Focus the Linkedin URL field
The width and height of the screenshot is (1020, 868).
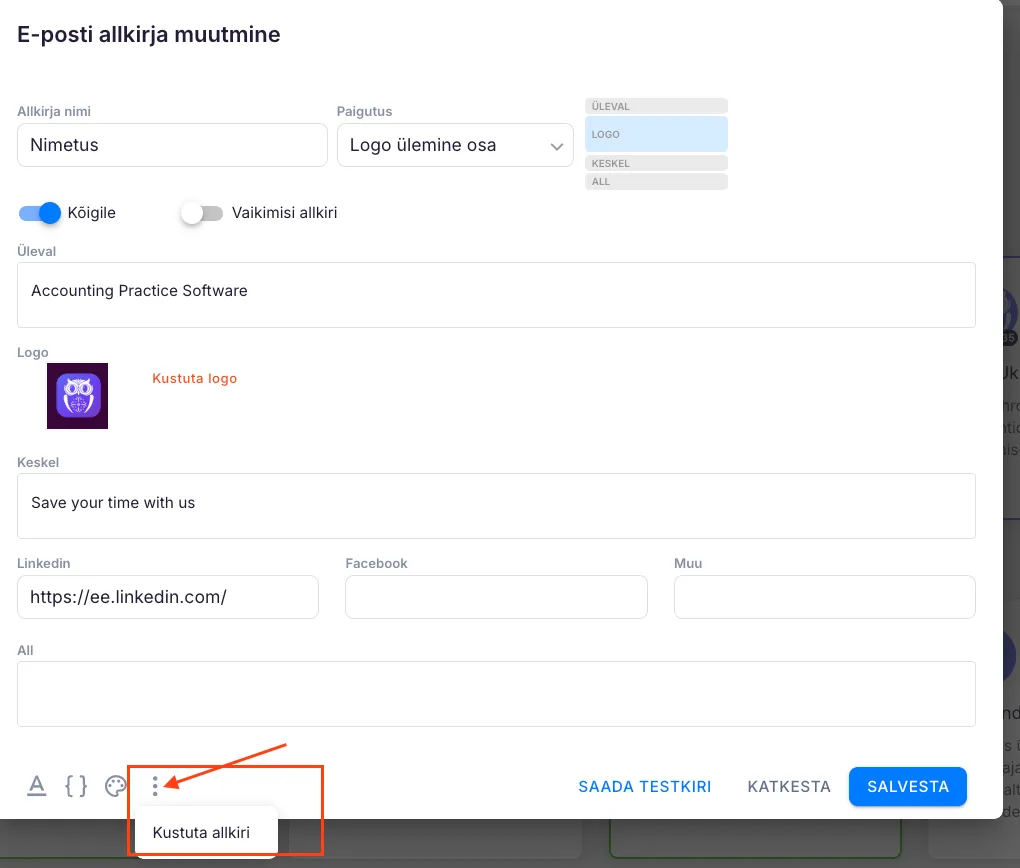(168, 597)
